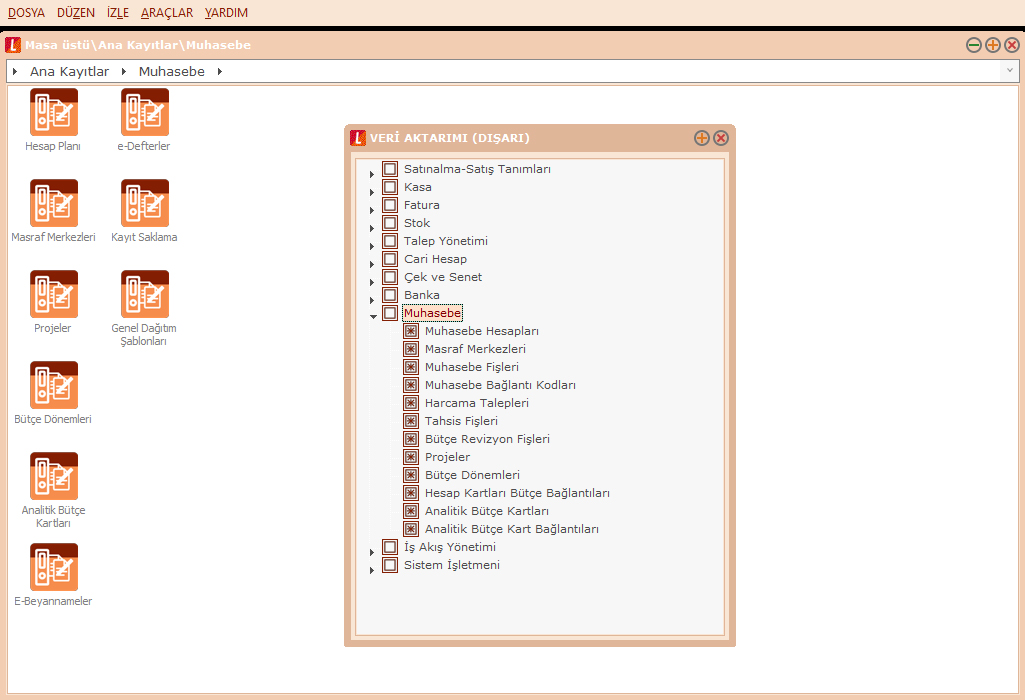Expand the Kasa tree node
This screenshot has height=700, width=1025.
pos(371,192)
